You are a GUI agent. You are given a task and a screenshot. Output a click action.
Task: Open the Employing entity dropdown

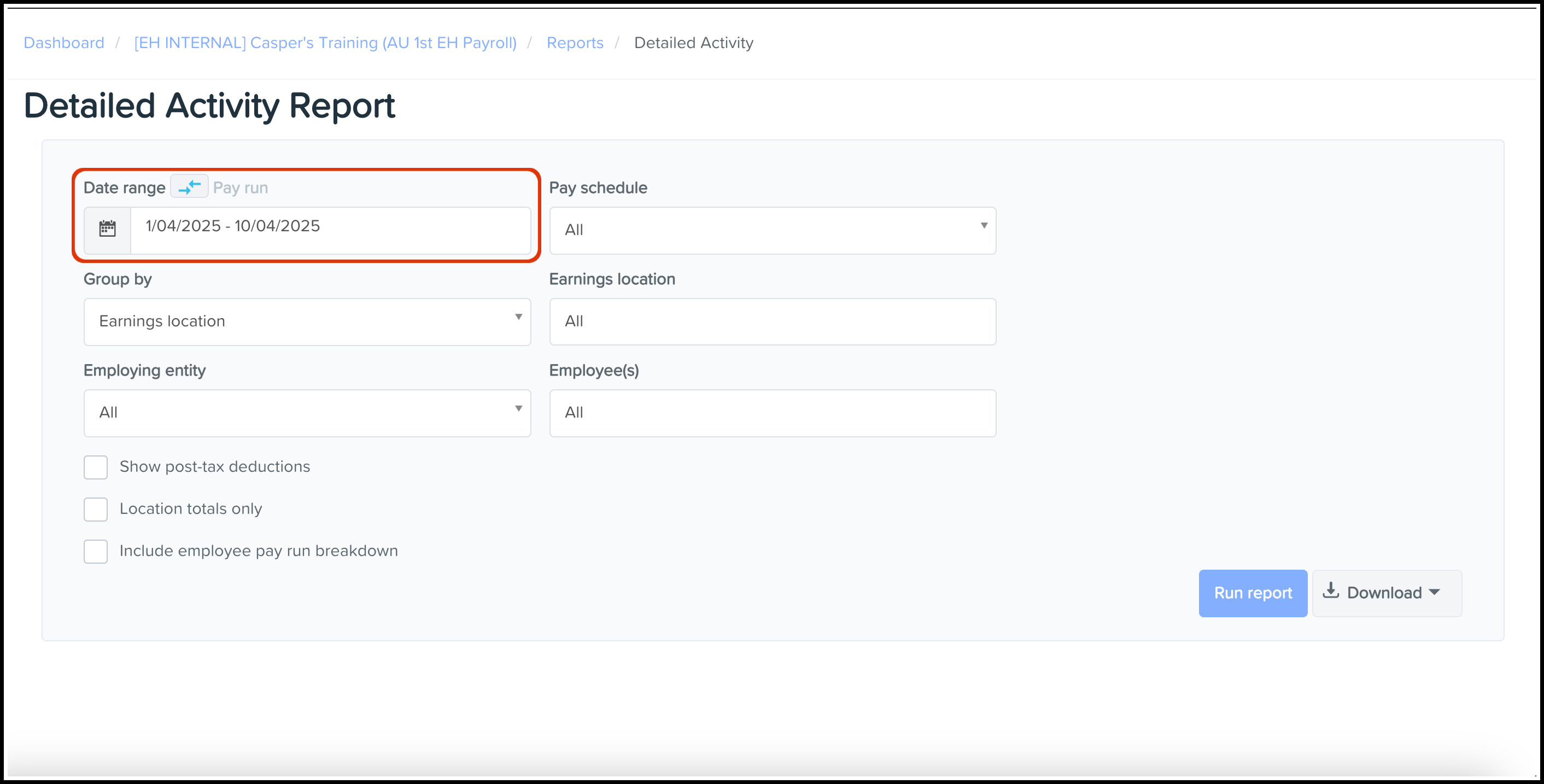pos(307,413)
